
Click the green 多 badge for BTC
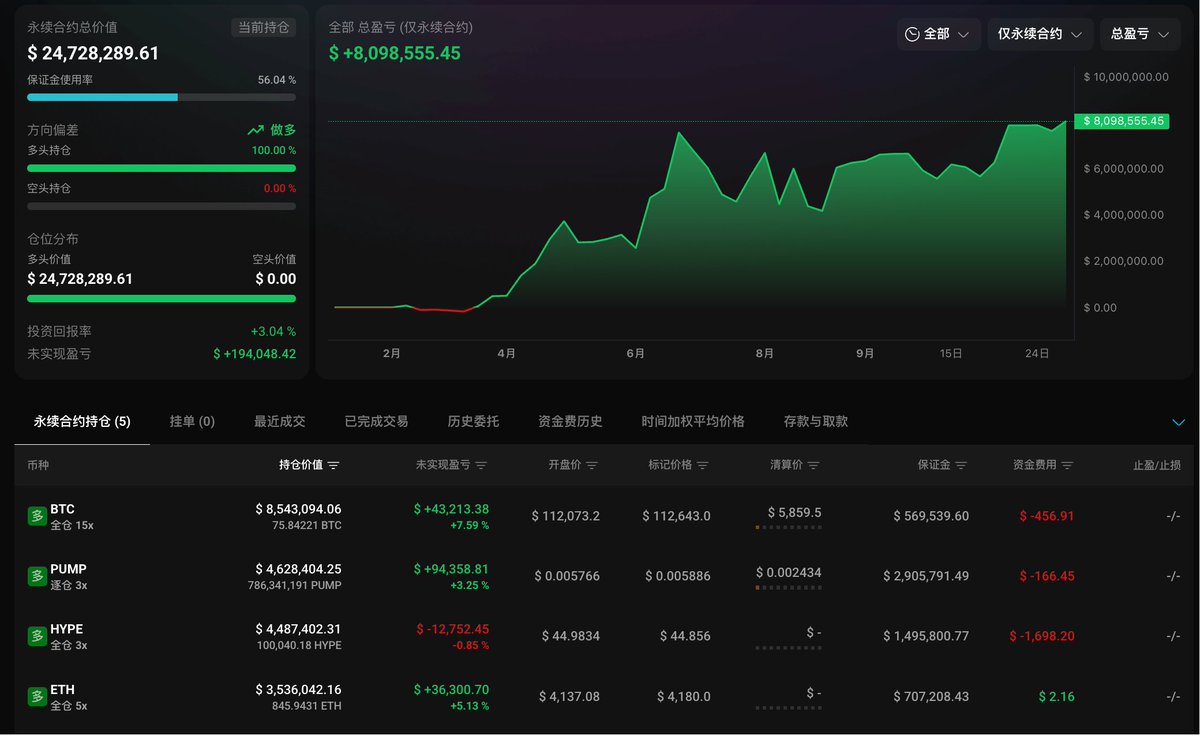(x=36, y=516)
